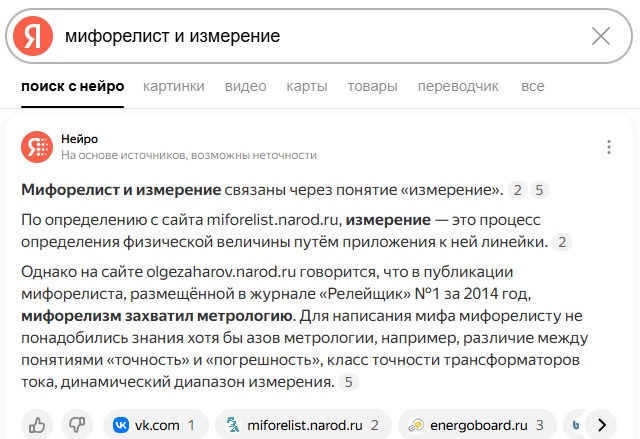Open the three-dot options menu
Image resolution: width=640 pixels, height=439 pixels.
tap(609, 147)
